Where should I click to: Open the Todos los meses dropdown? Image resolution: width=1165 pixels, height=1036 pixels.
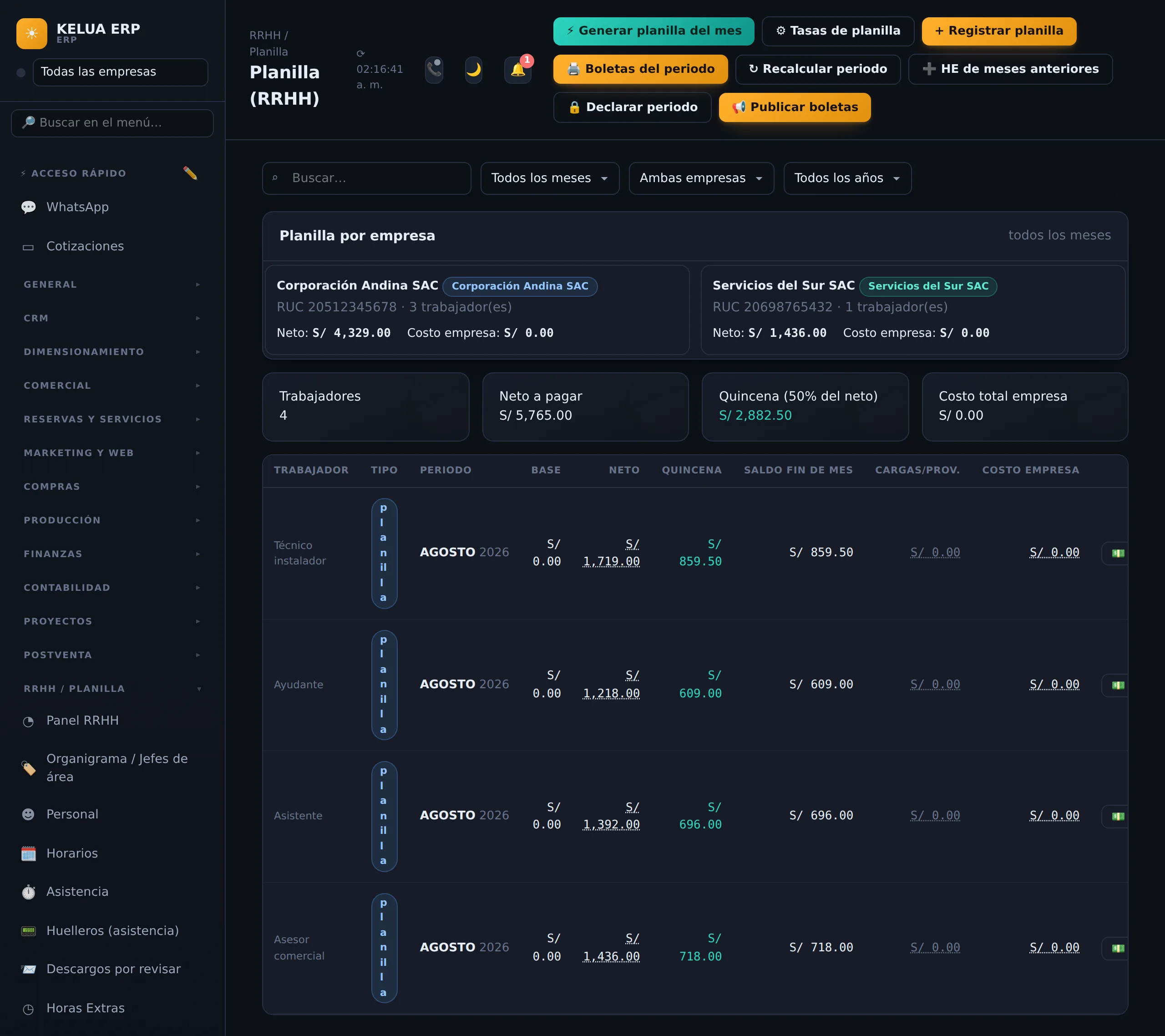tap(549, 178)
